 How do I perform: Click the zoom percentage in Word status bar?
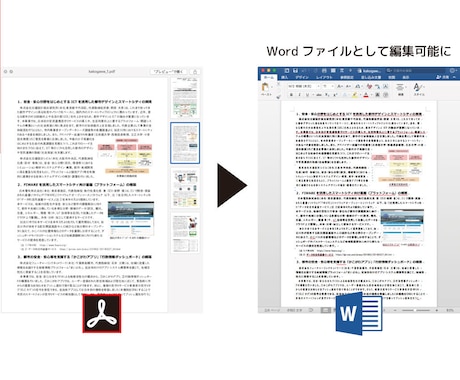pyautogui.click(x=450, y=310)
